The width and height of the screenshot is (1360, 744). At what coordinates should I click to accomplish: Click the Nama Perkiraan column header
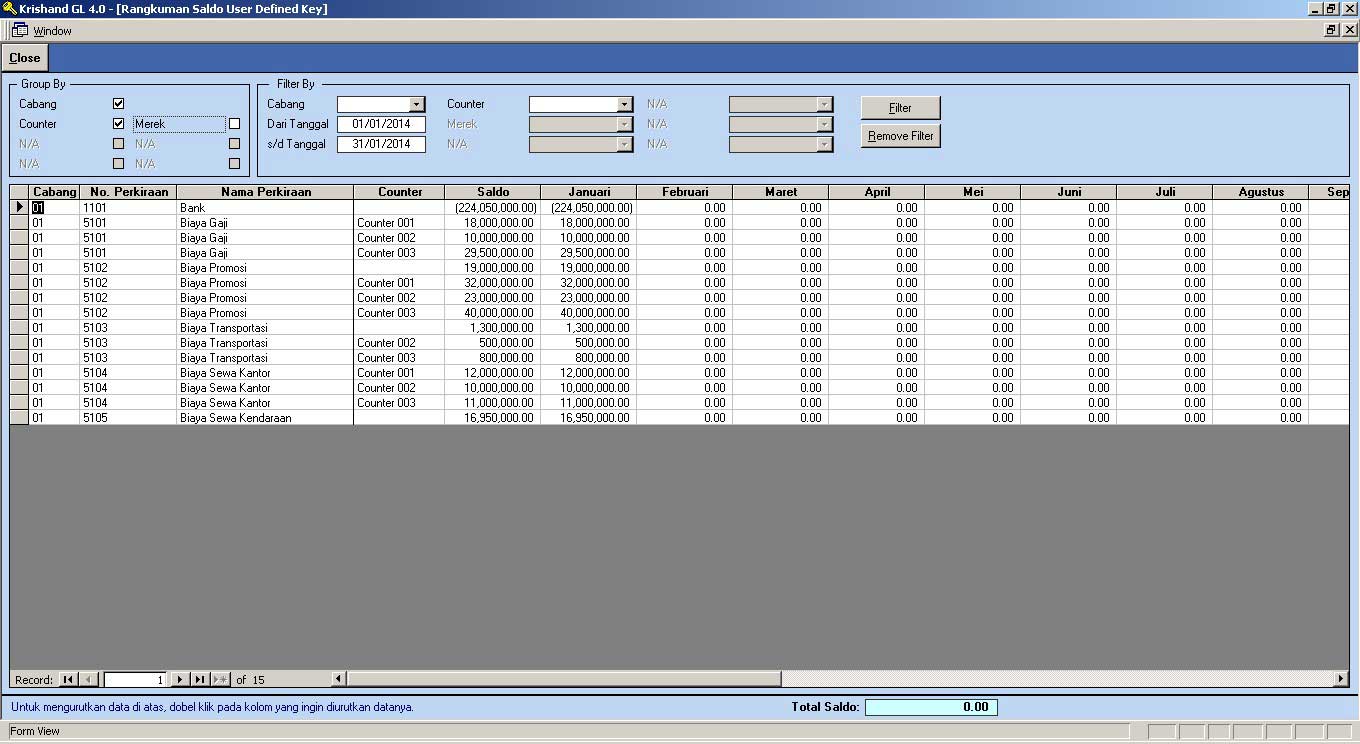(265, 192)
